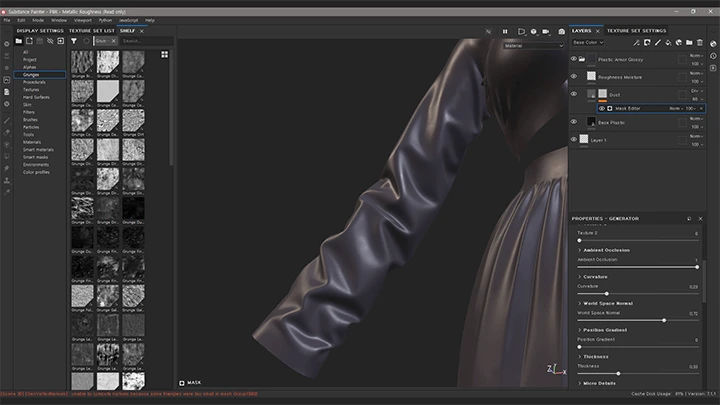
Task: Hide the Plastic Armor Glossy layer
Action: click(574, 59)
